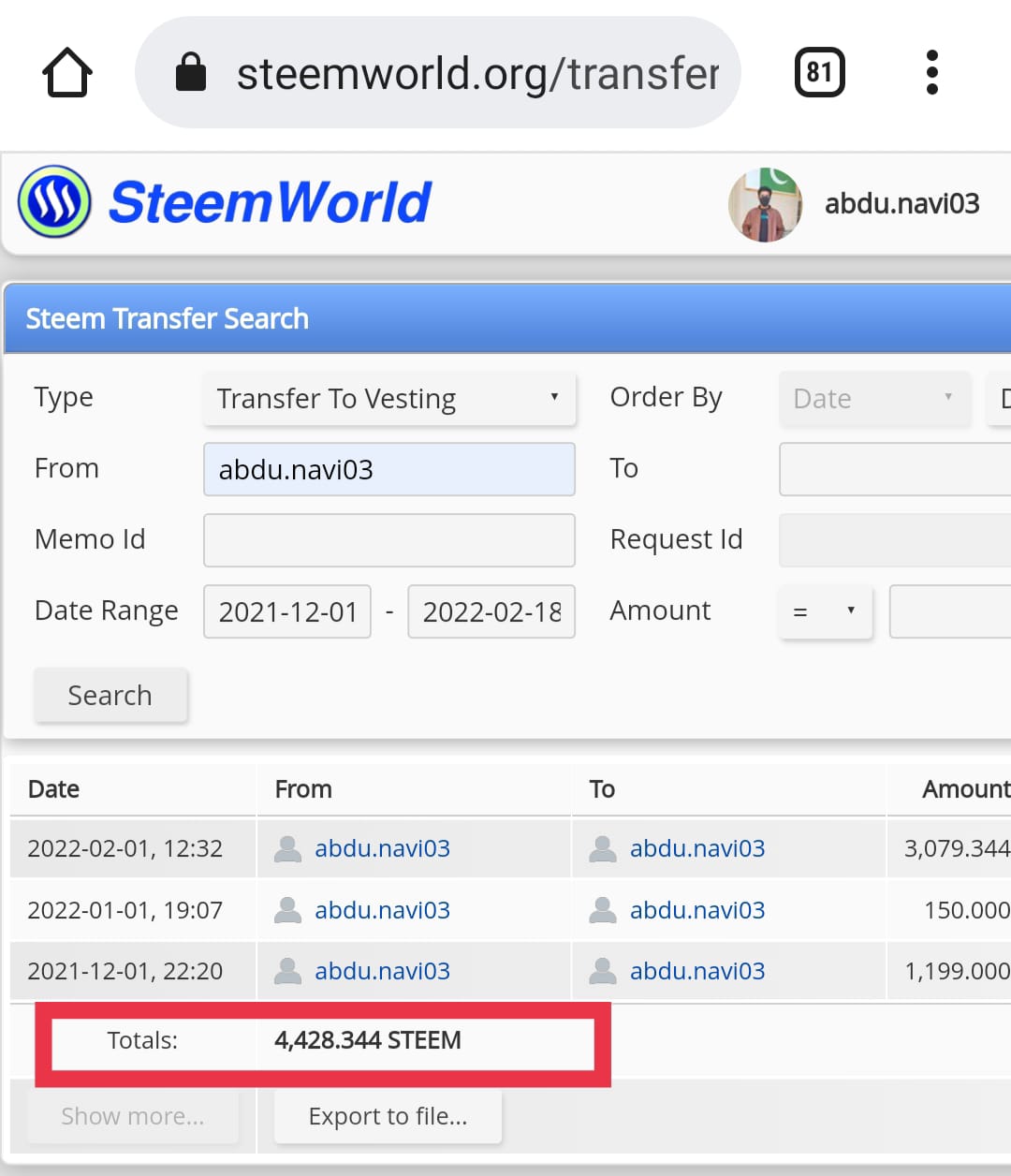Open From abdu.navi03 in 2022-01-01 row
Viewport: 1011px width, 1176px height.
[x=382, y=910]
